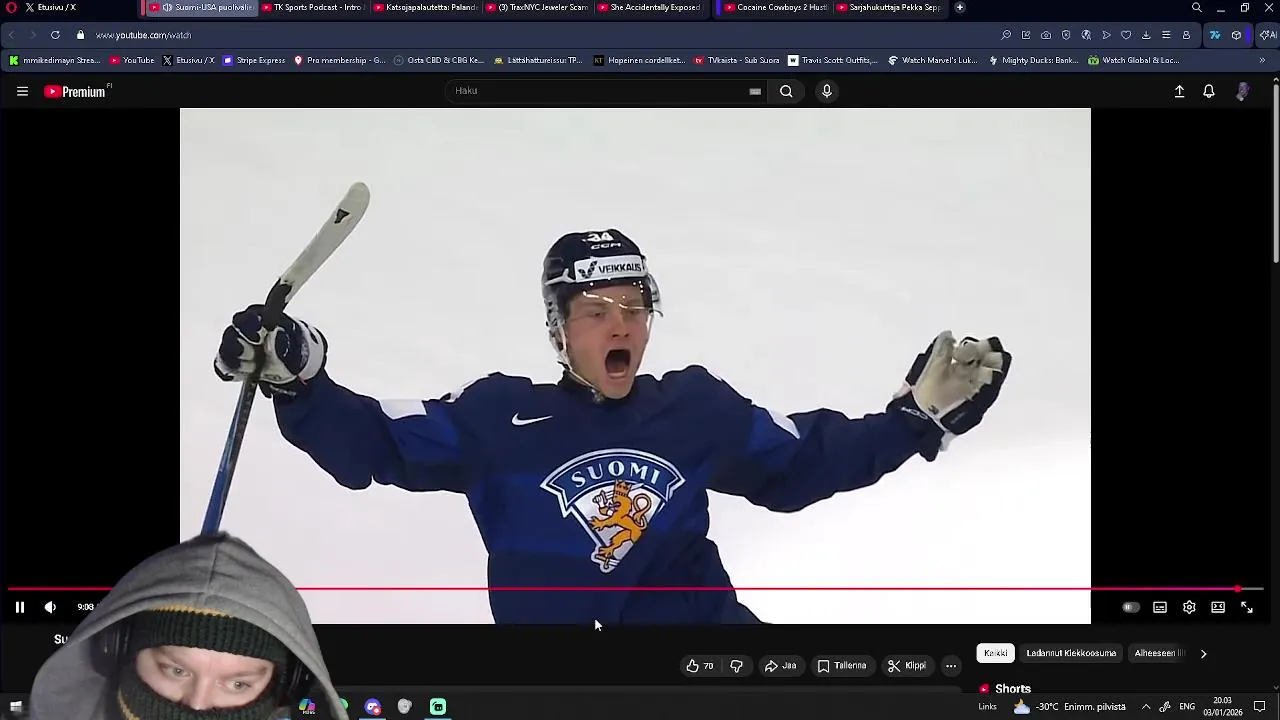The width and height of the screenshot is (1280, 720).
Task: Mute the video volume
Action: tap(50, 607)
